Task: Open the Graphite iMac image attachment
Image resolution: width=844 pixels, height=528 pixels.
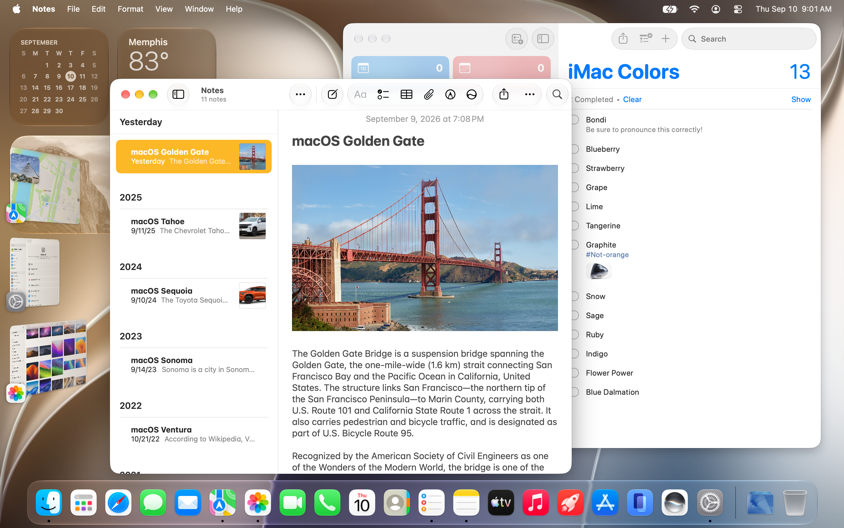Action: coord(599,271)
